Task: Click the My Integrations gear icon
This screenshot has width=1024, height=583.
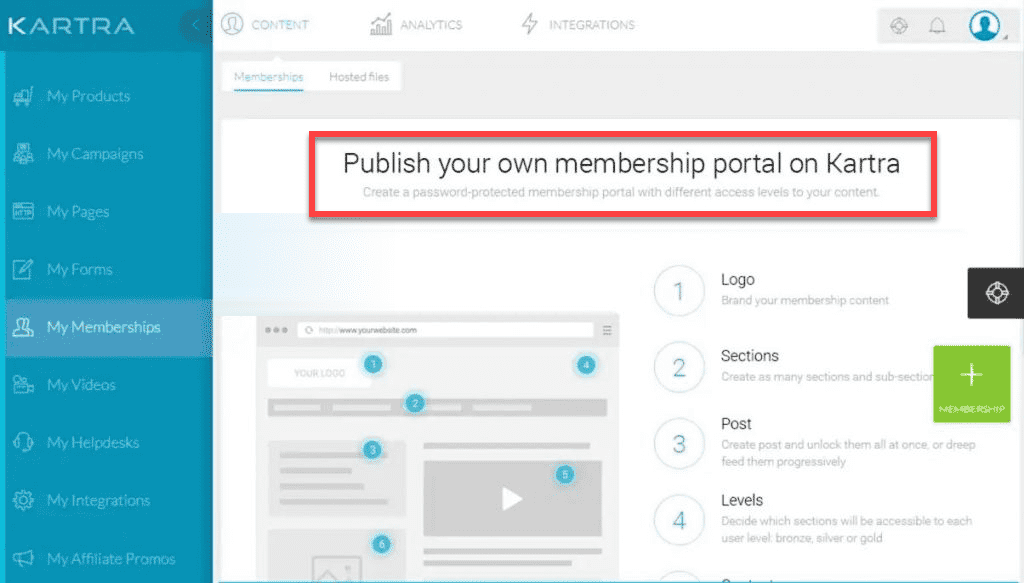Action: point(23,500)
